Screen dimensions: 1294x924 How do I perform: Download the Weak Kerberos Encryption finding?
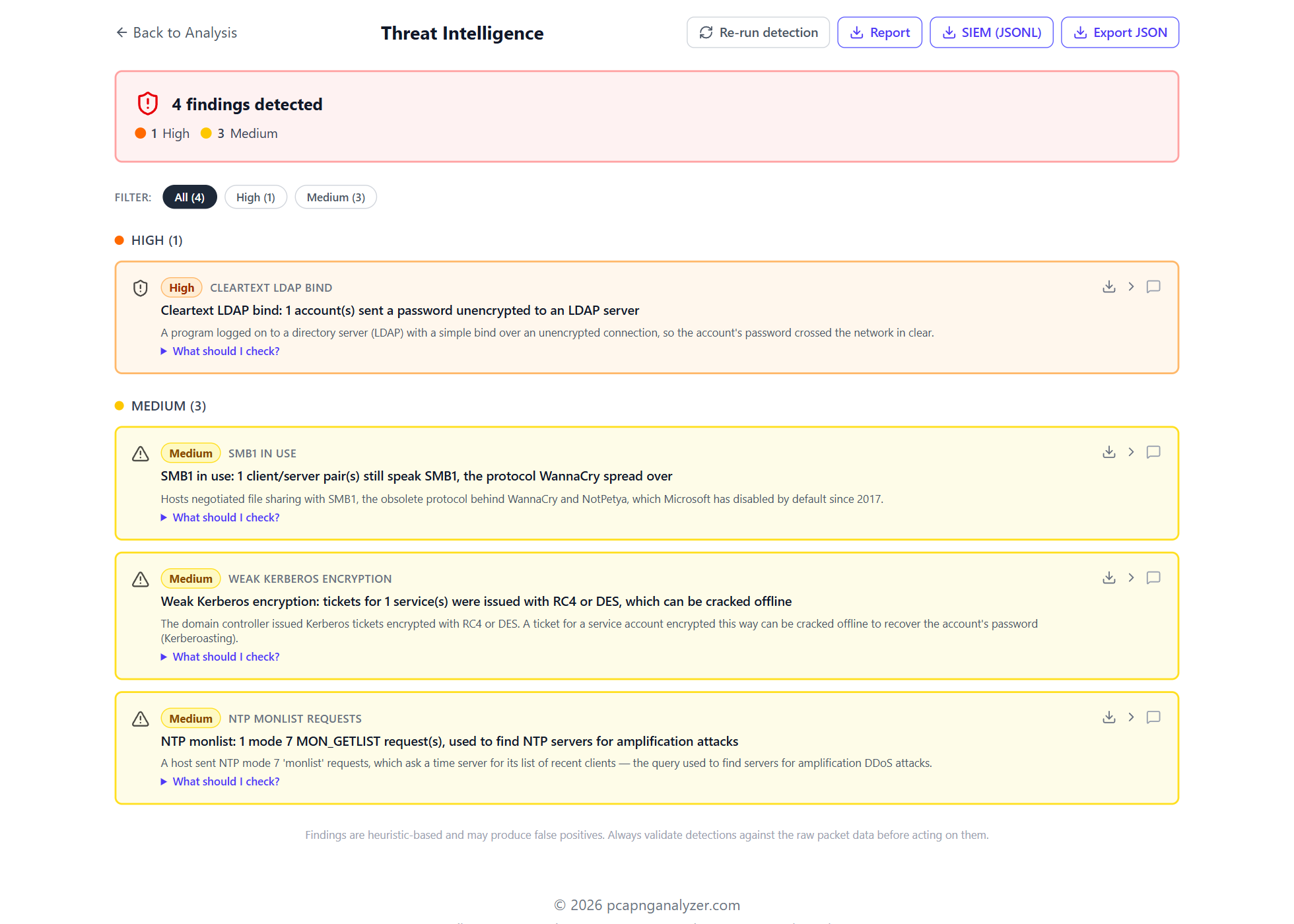pos(1109,577)
